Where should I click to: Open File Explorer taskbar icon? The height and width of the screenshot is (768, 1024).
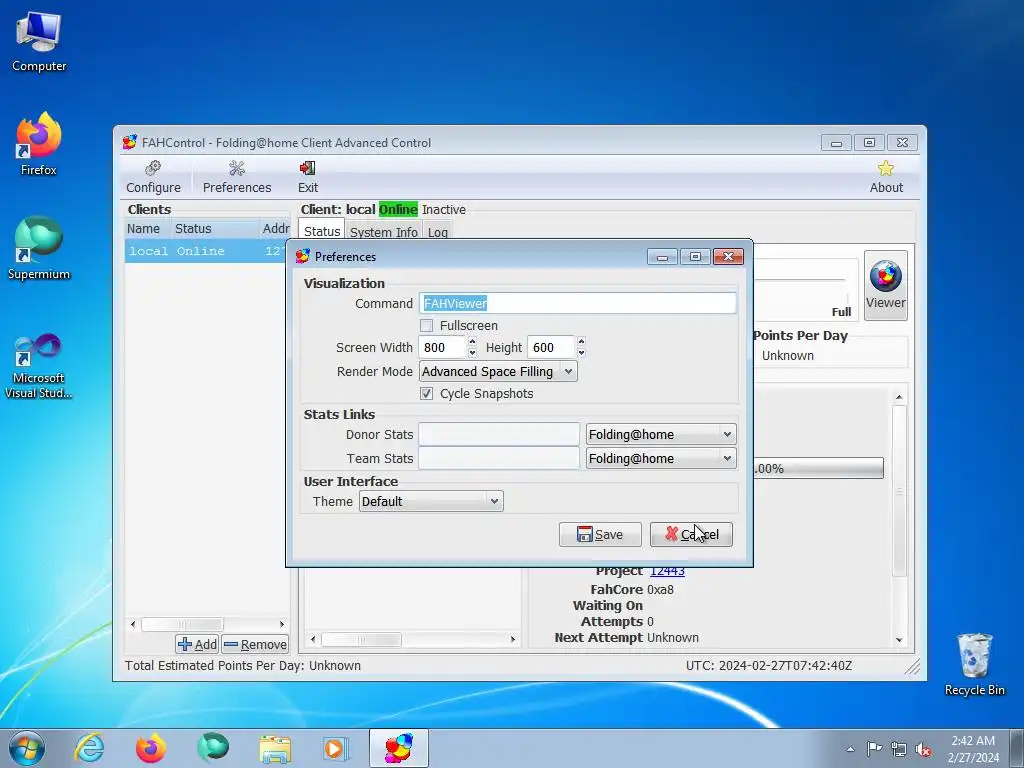275,748
